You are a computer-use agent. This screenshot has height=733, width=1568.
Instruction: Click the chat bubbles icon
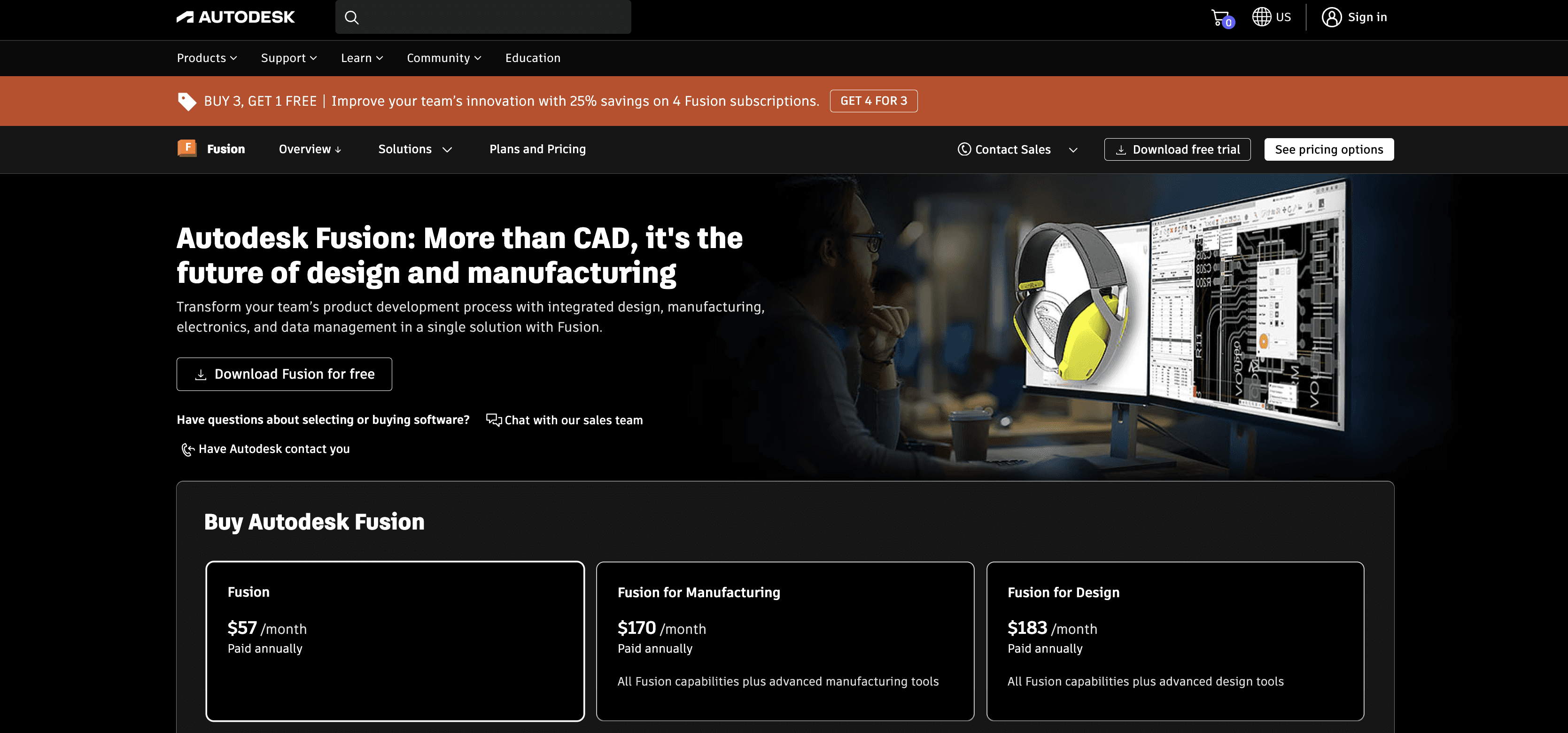494,420
